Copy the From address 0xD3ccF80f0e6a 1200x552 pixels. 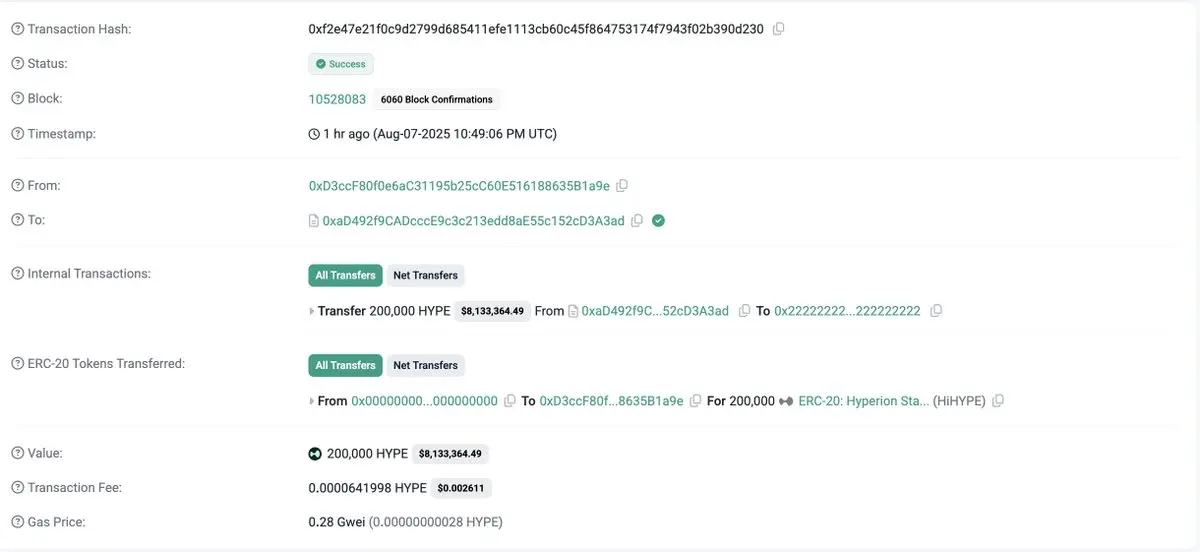point(622,186)
